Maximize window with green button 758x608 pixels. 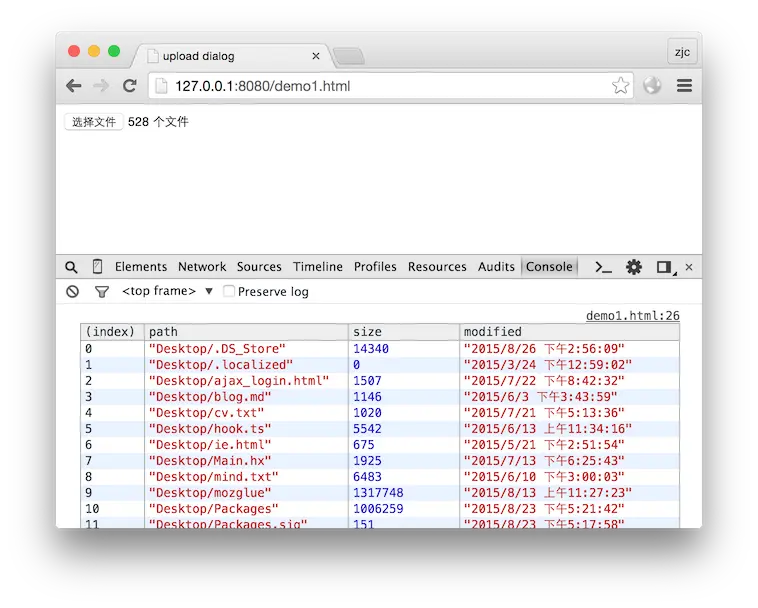[114, 51]
